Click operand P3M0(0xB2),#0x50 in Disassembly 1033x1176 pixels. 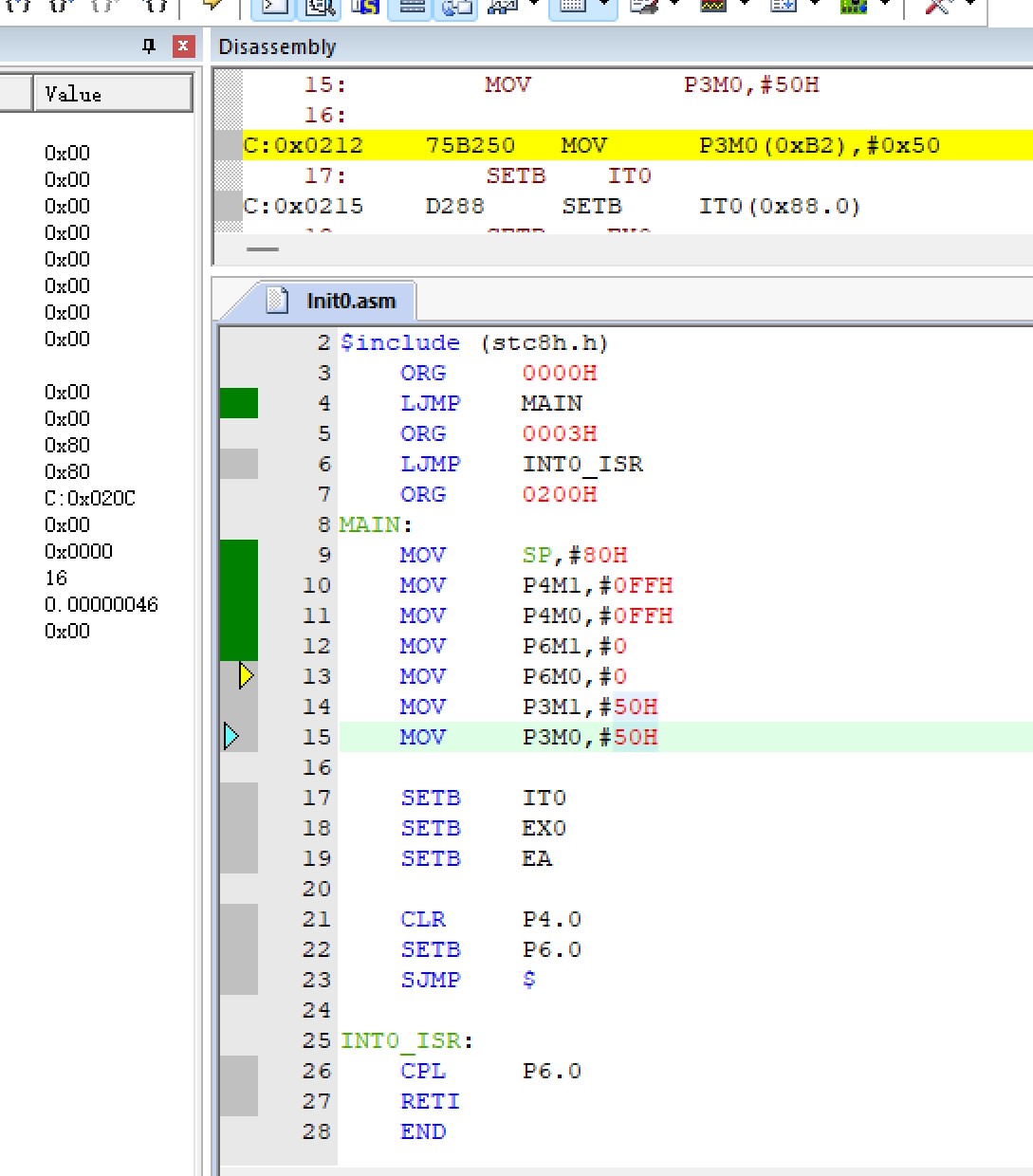(820, 145)
